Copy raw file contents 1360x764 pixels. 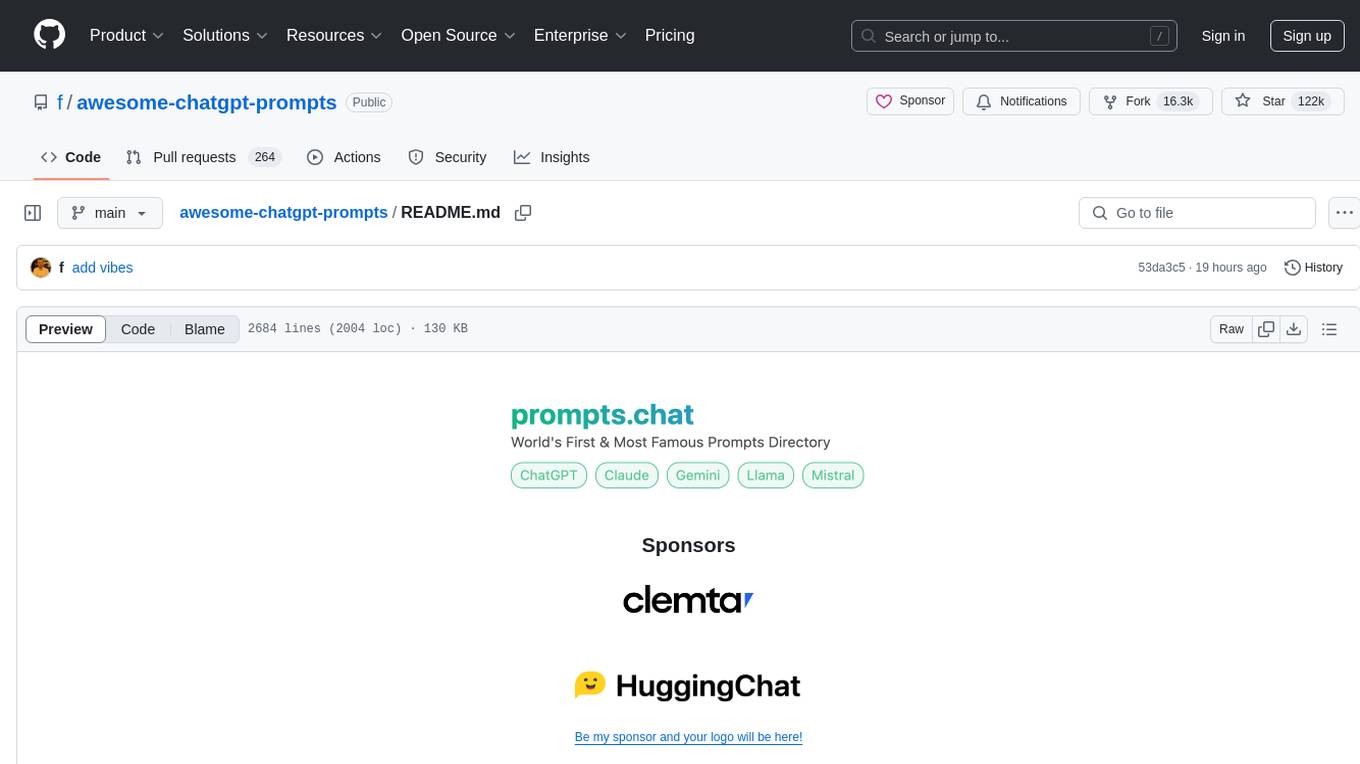tap(1266, 329)
